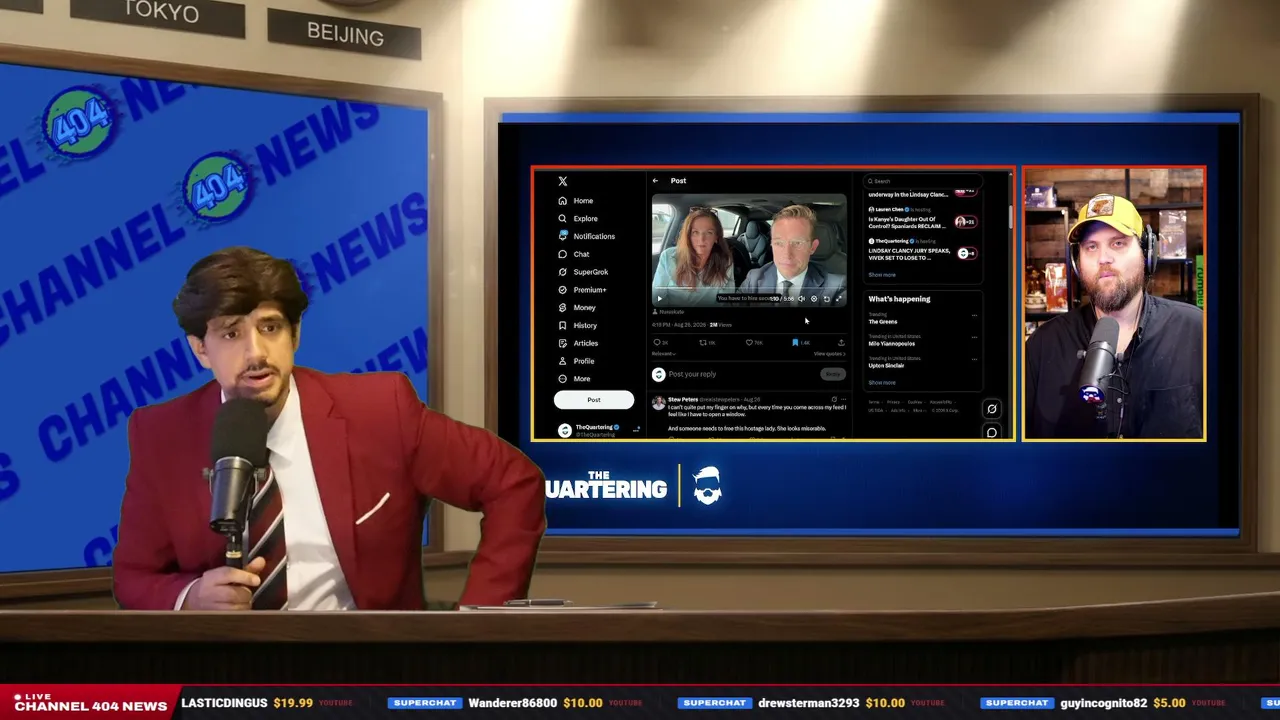Open SuperGrok in the sidebar
1280x720 pixels.
tap(583, 272)
